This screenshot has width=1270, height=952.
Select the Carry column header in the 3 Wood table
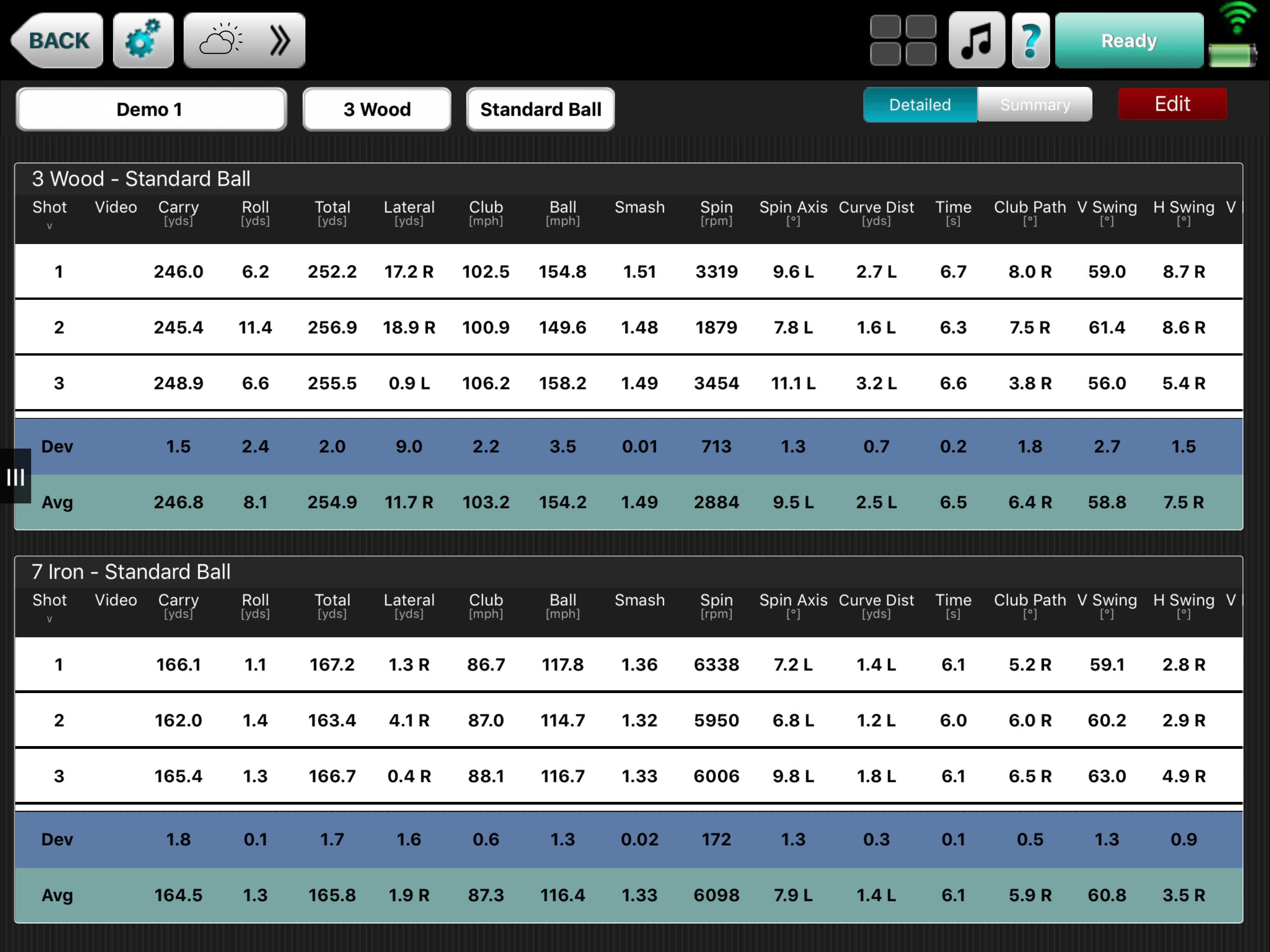click(178, 212)
